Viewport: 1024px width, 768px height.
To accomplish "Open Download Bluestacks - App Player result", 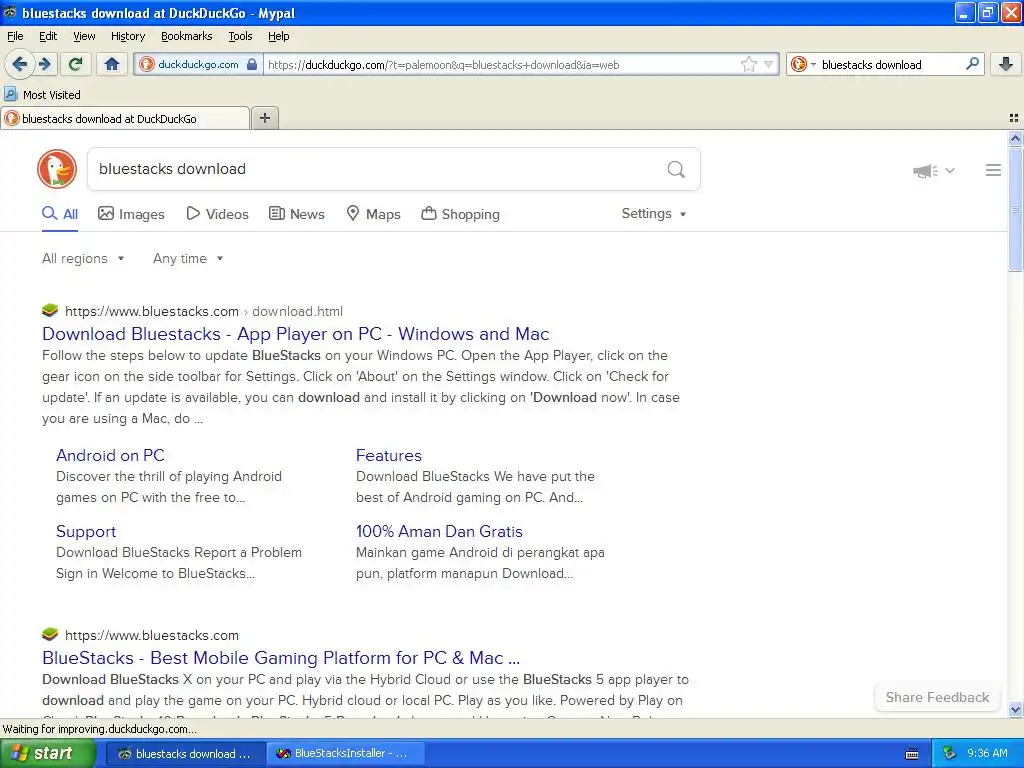I will point(295,334).
